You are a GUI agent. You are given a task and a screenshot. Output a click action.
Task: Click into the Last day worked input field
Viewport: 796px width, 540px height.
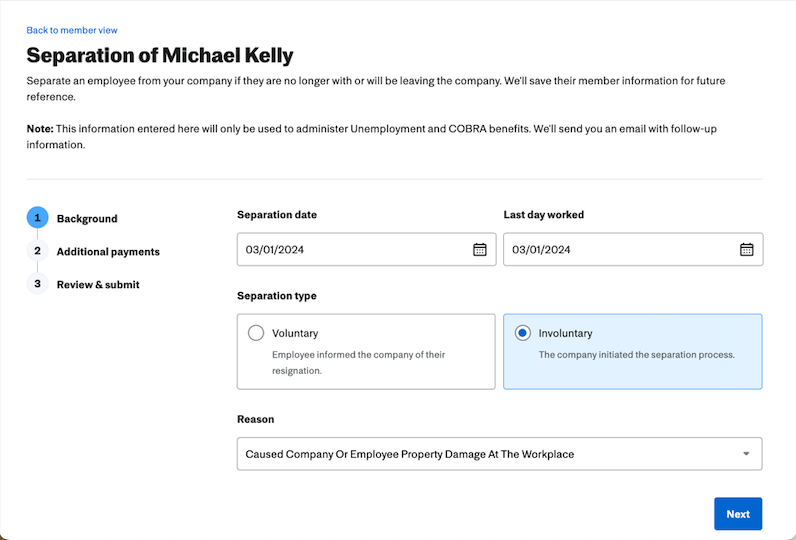633,249
